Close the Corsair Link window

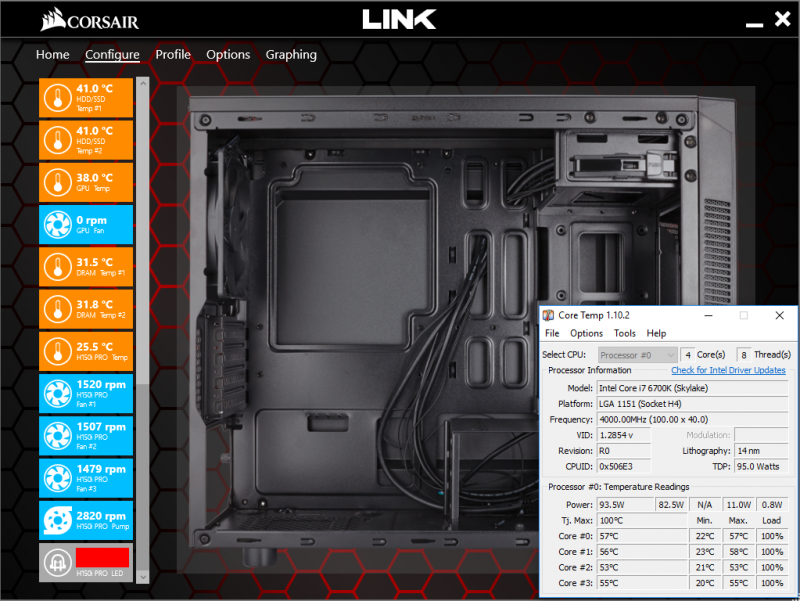[x=782, y=19]
